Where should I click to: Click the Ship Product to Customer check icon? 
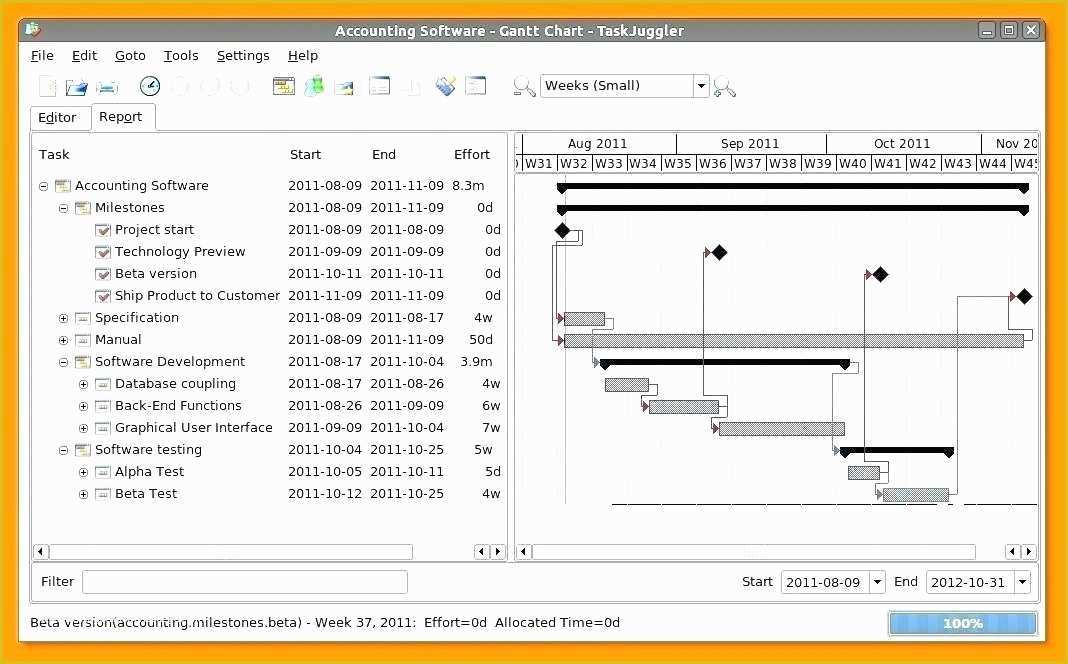pyautogui.click(x=103, y=296)
